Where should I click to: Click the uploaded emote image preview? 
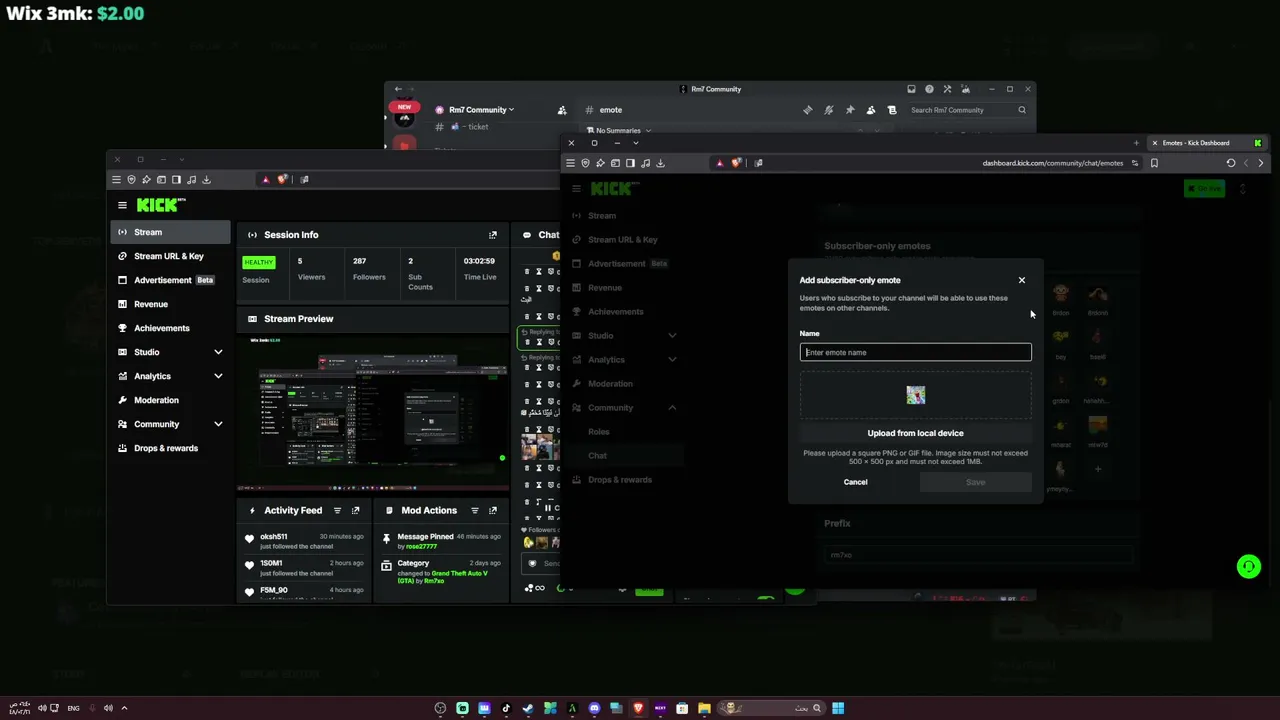pos(916,395)
